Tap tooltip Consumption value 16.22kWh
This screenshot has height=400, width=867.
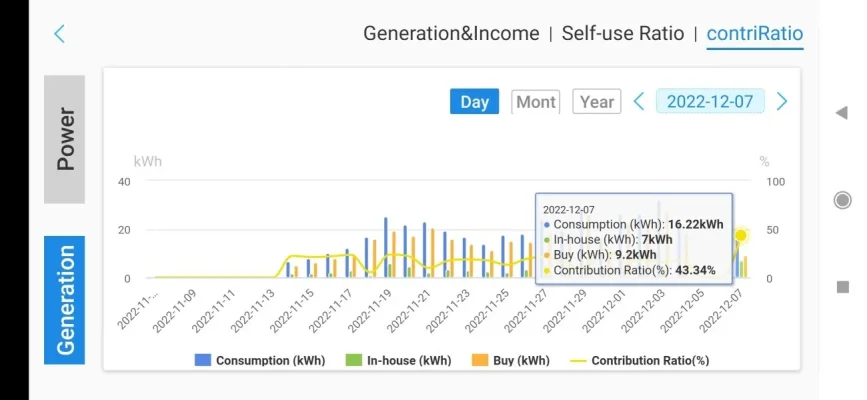[696, 225]
